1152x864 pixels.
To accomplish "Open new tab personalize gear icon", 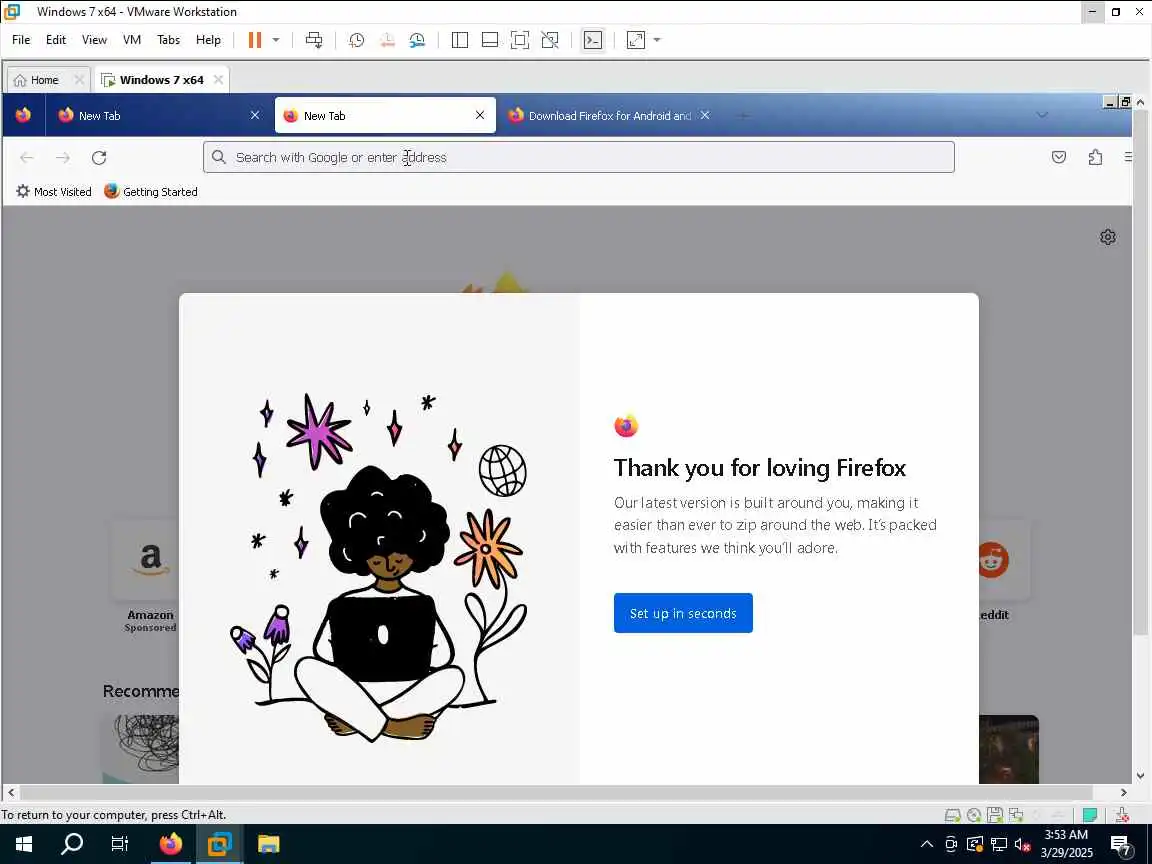I will [x=1108, y=237].
